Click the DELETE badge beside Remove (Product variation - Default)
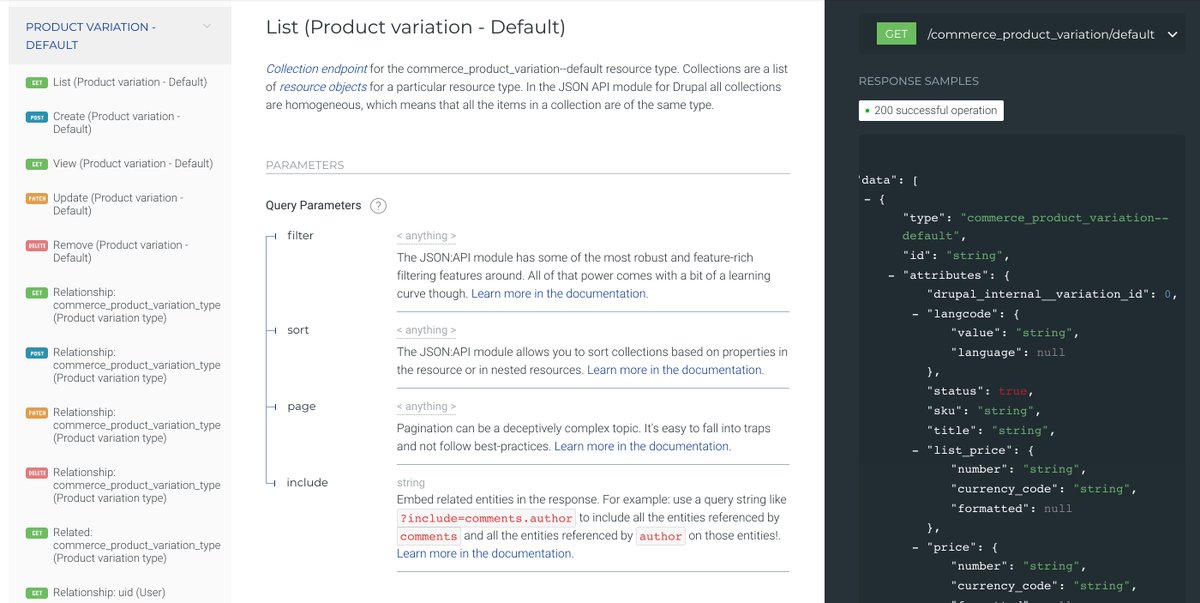 coord(37,245)
